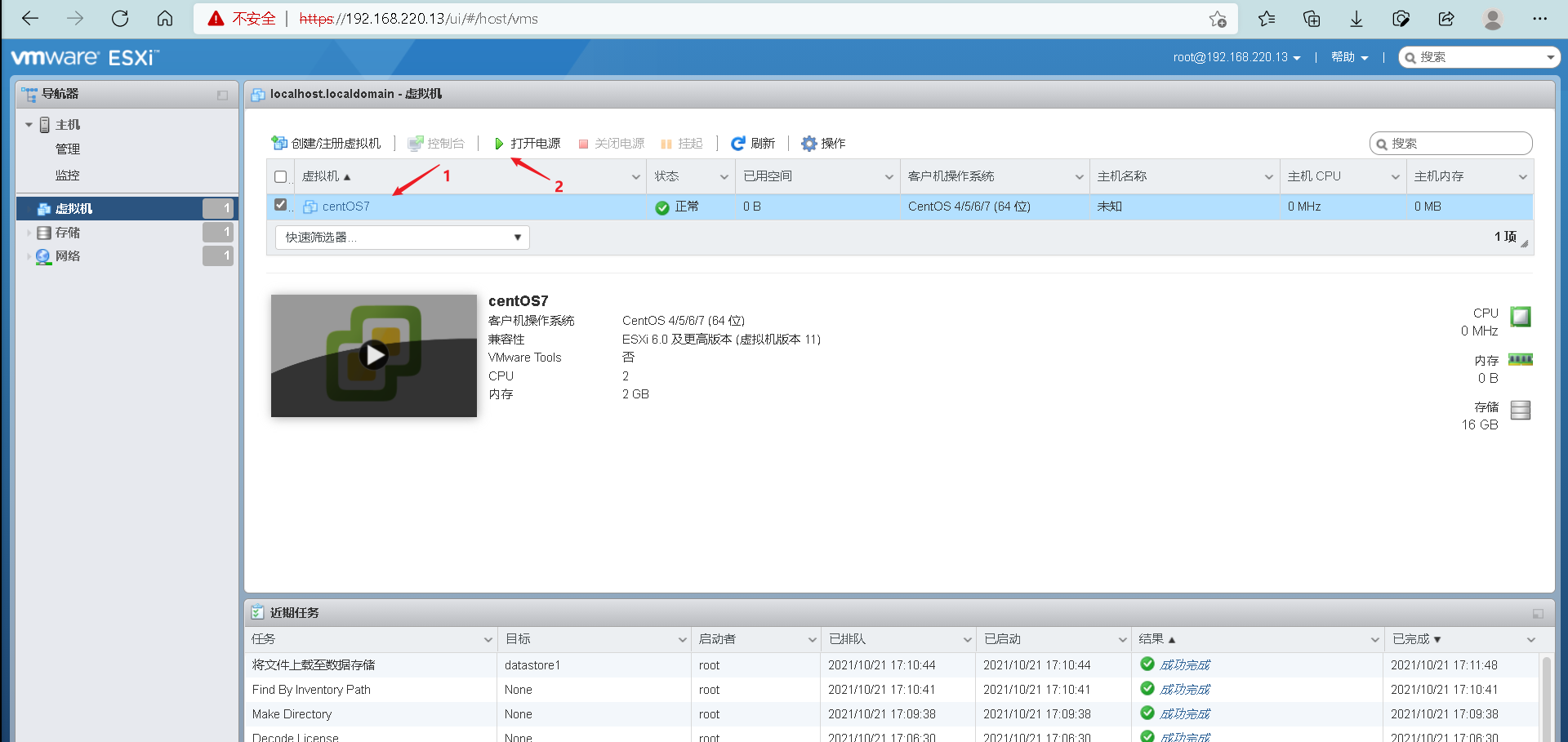Click 操作 actions button
This screenshot has width=1568, height=742.
tap(823, 144)
